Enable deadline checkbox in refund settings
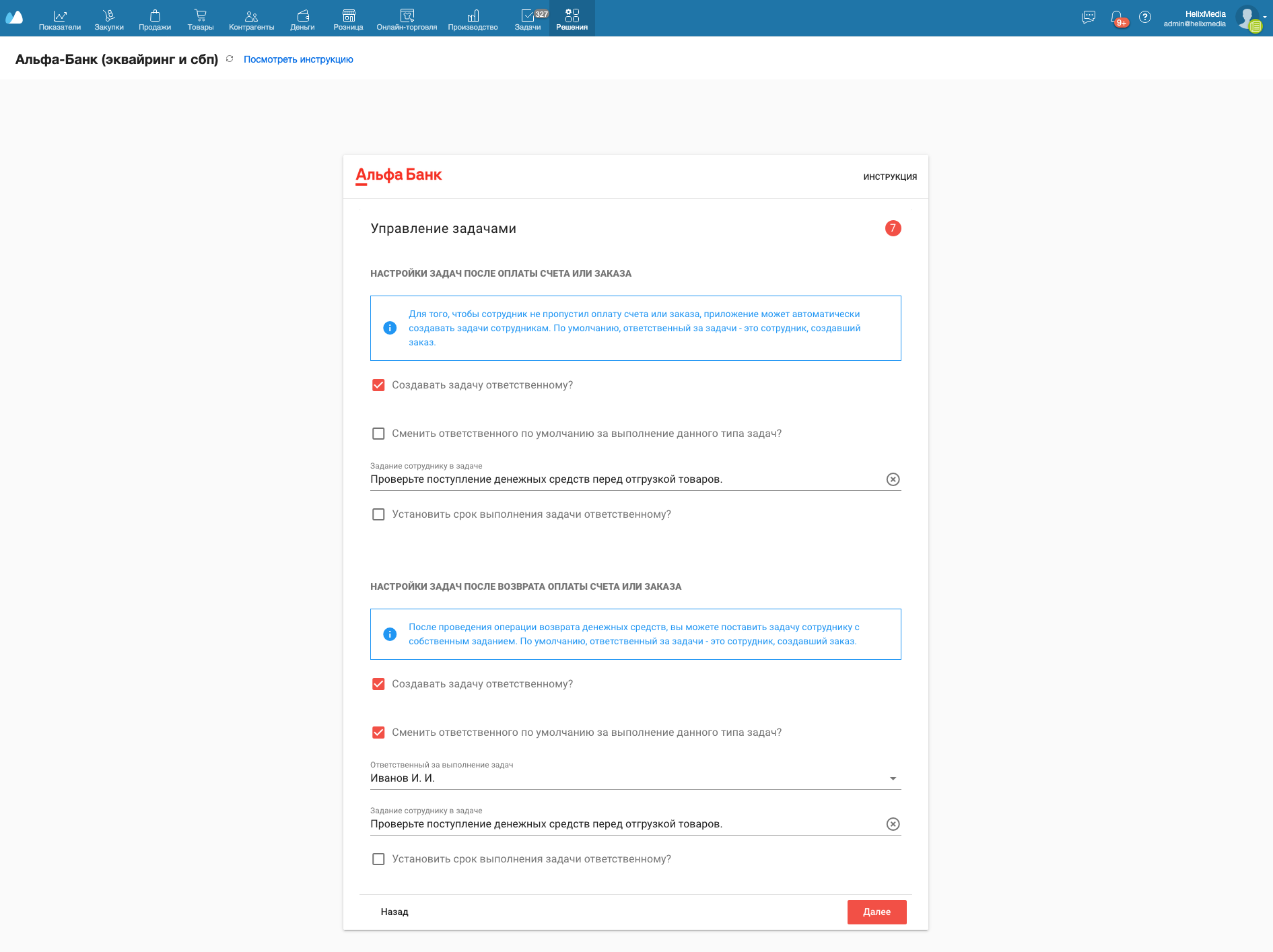The height and width of the screenshot is (952, 1273). [x=378, y=859]
